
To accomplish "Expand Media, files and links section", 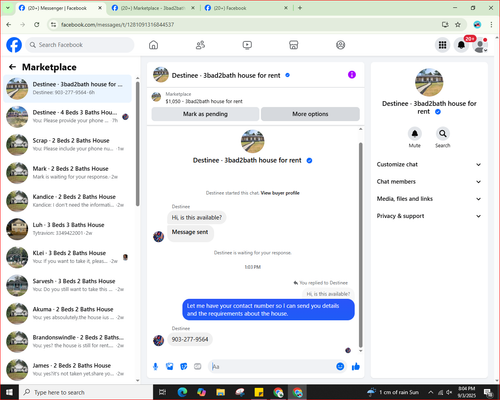I will coord(429,199).
